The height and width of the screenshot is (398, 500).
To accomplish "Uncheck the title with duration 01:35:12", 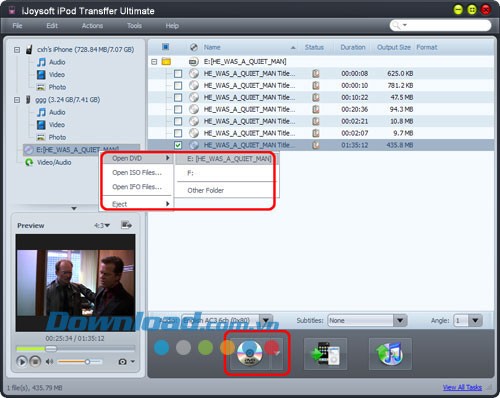I will pyautogui.click(x=178, y=145).
